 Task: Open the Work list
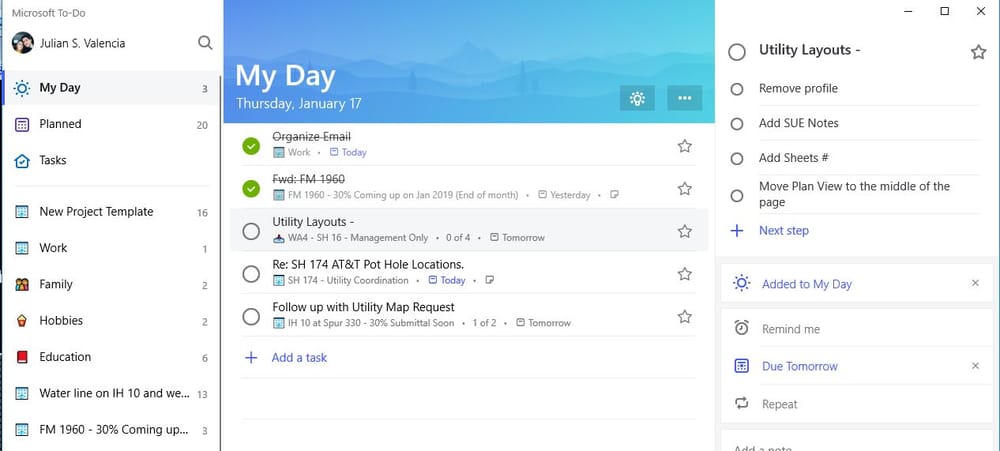[x=111, y=248]
